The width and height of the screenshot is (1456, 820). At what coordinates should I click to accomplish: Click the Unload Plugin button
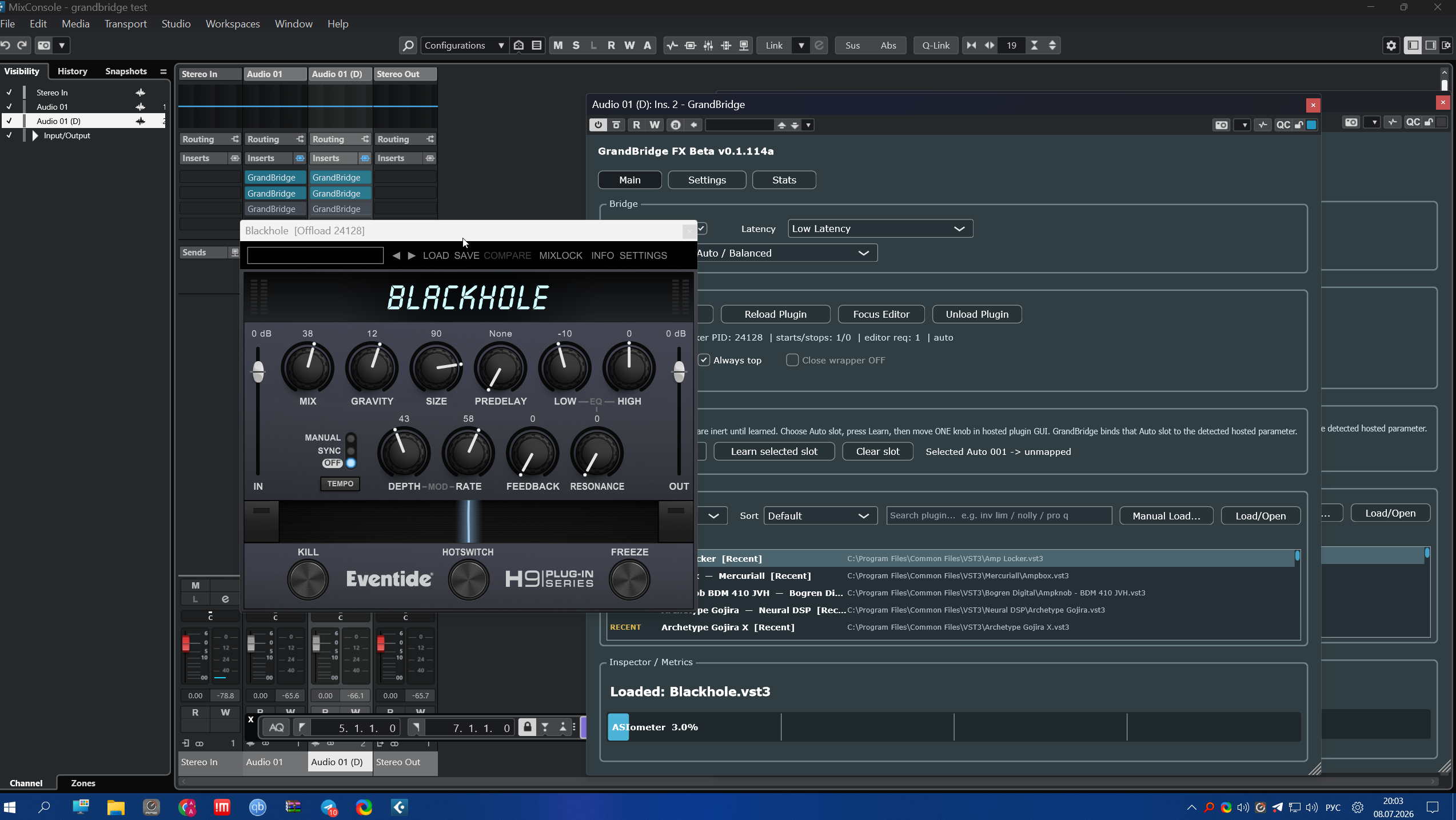pyautogui.click(x=977, y=314)
